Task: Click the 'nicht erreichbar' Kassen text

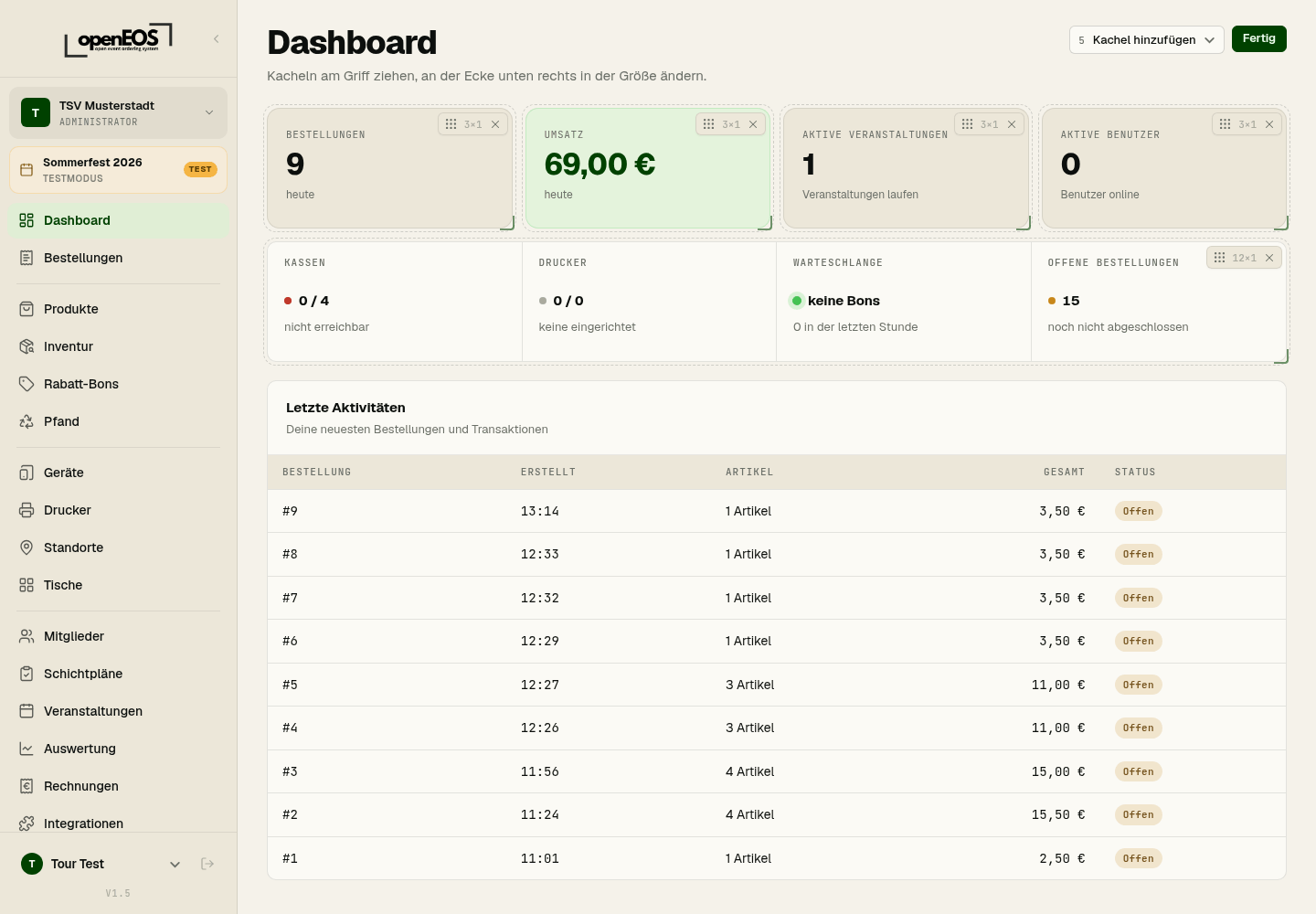Action: pos(326,326)
